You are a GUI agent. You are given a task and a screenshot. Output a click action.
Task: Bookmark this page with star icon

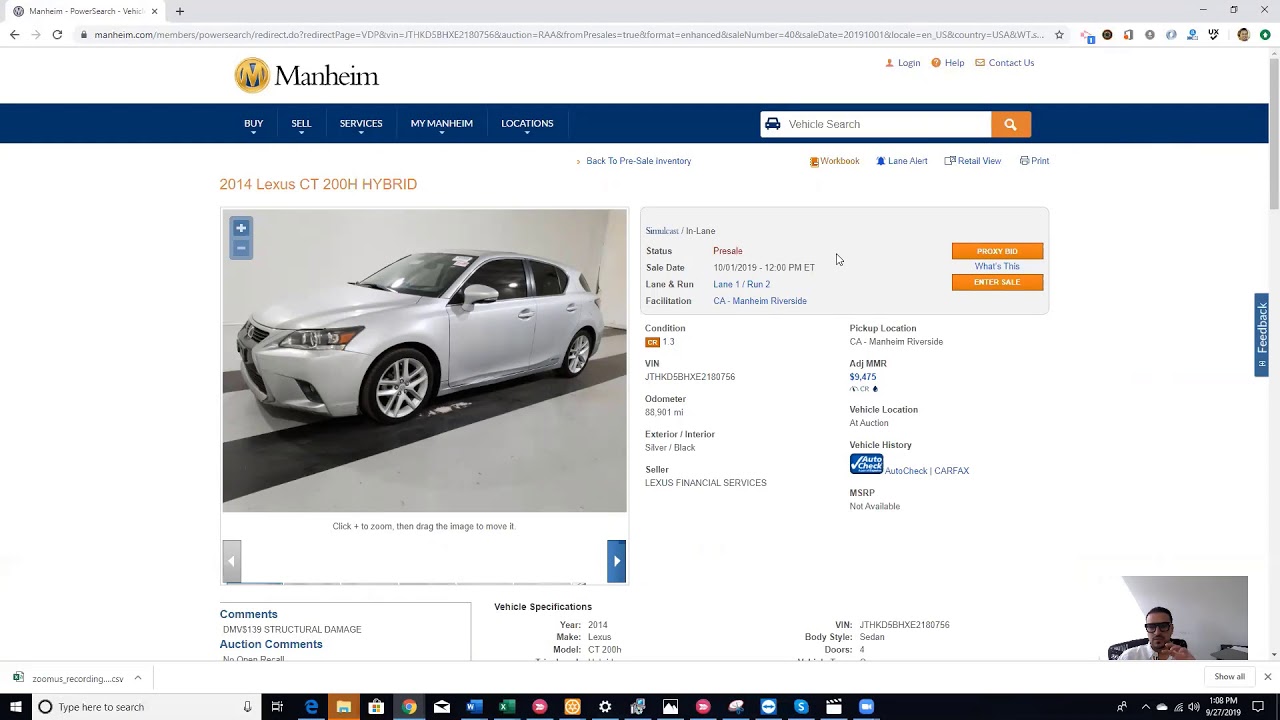(1059, 34)
